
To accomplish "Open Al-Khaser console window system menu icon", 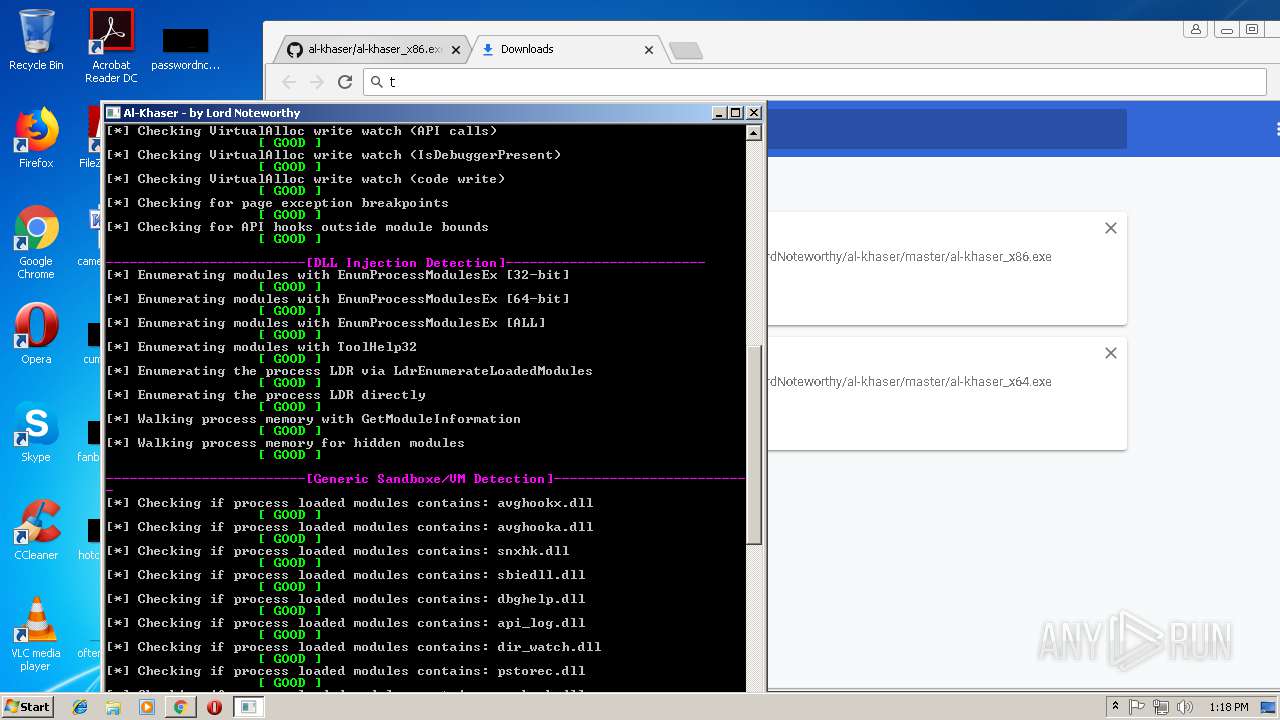I will (x=113, y=113).
